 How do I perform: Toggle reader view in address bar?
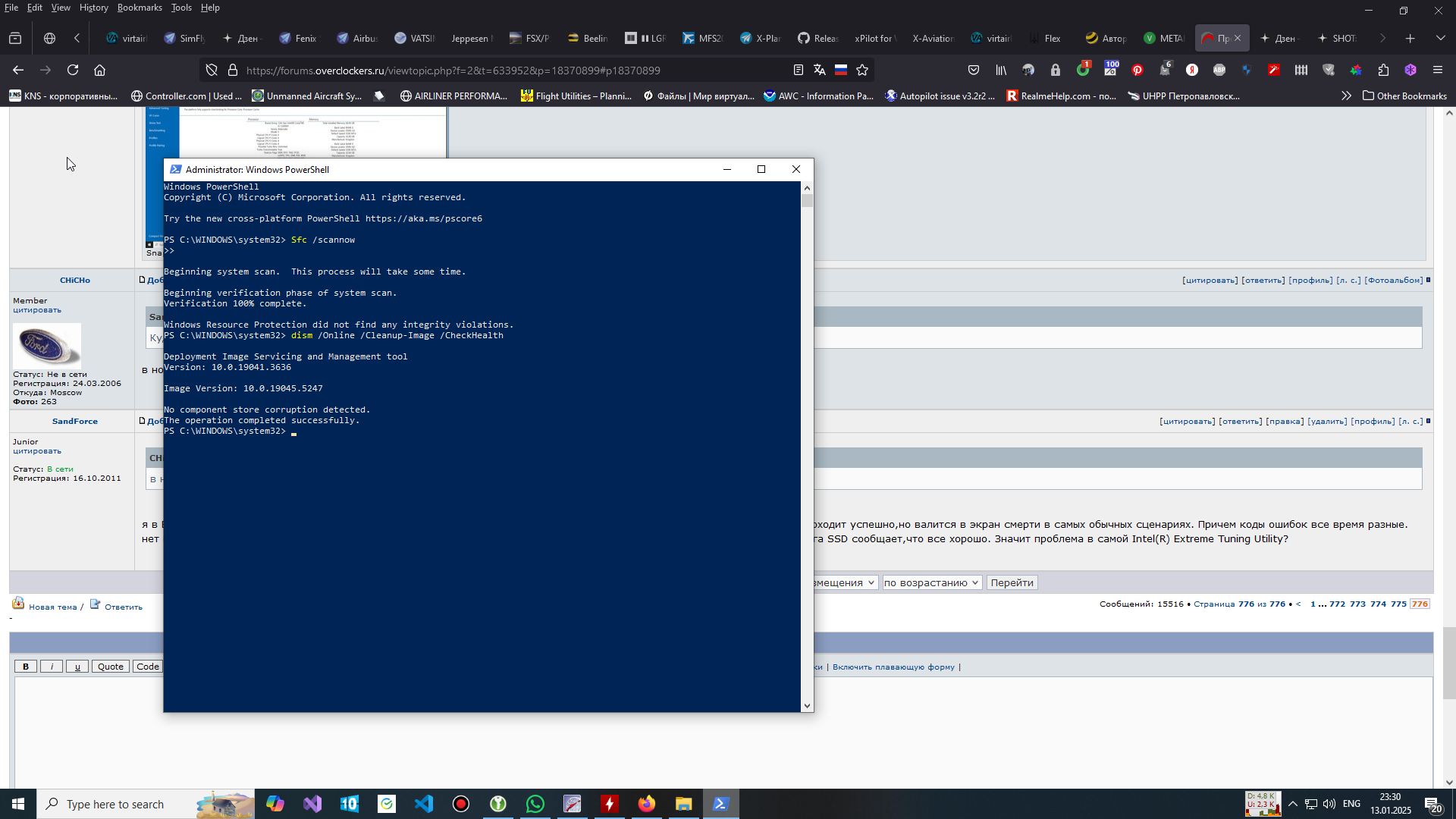798,70
